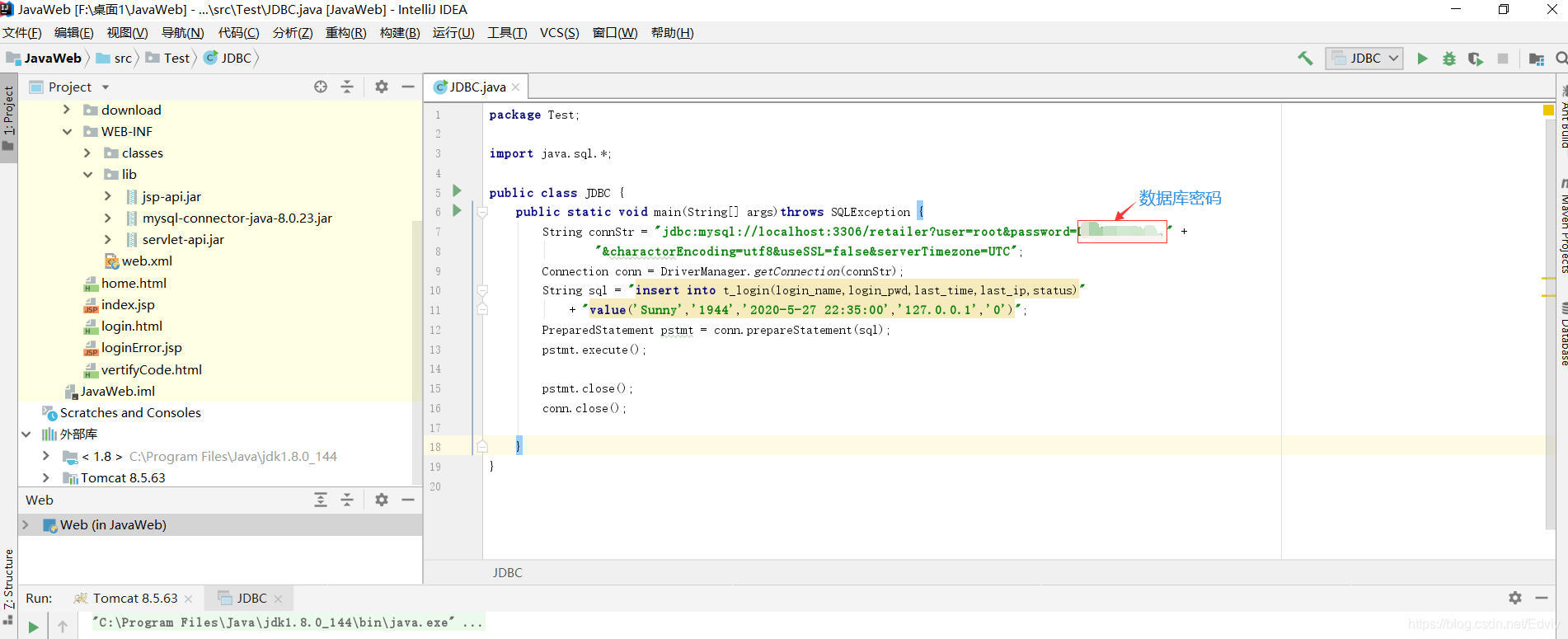Click the JavaWeb breadcrumb
Screen dimensions: 1568x639
coord(44,59)
